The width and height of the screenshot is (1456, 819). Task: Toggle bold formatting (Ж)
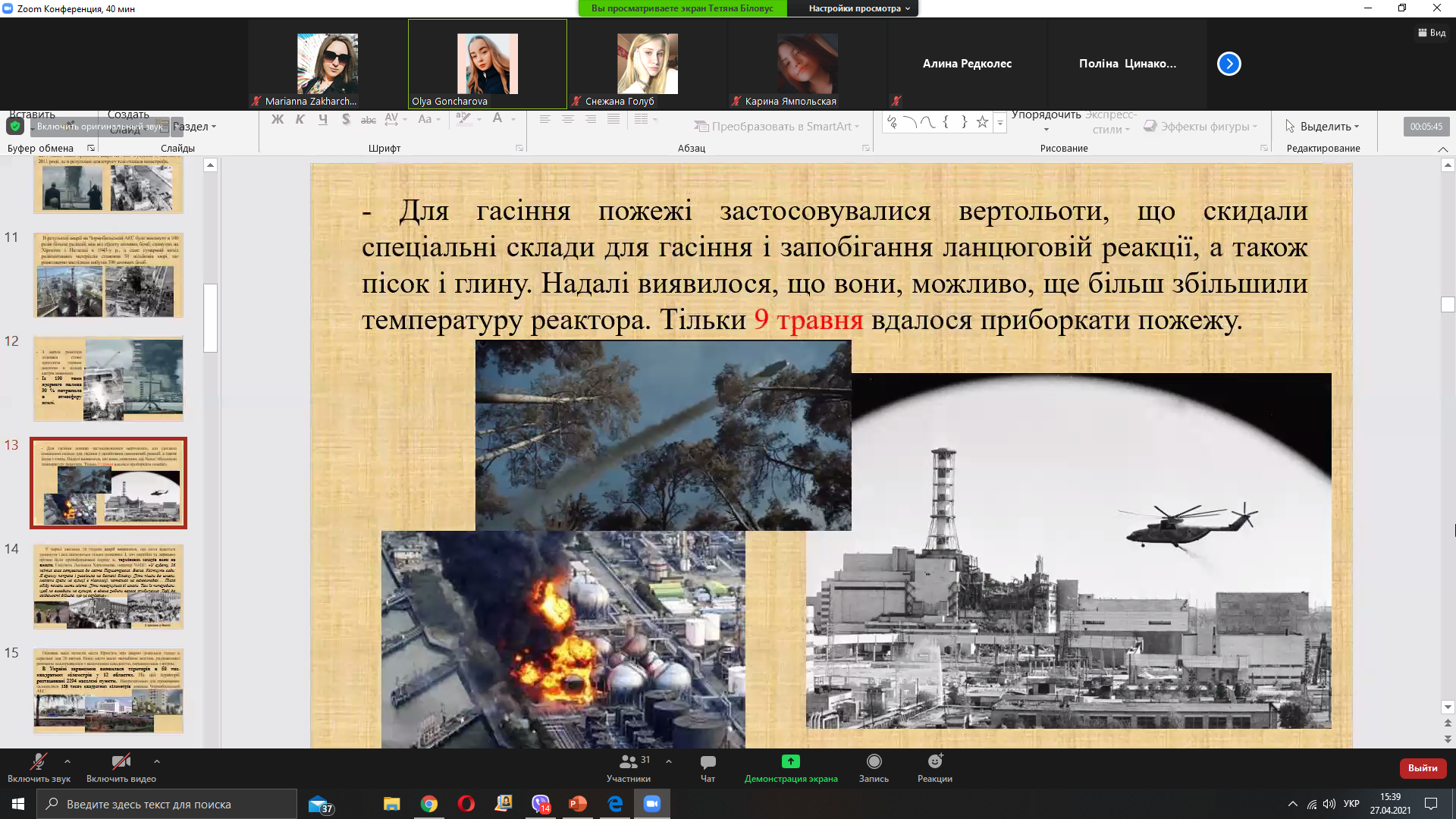point(277,119)
